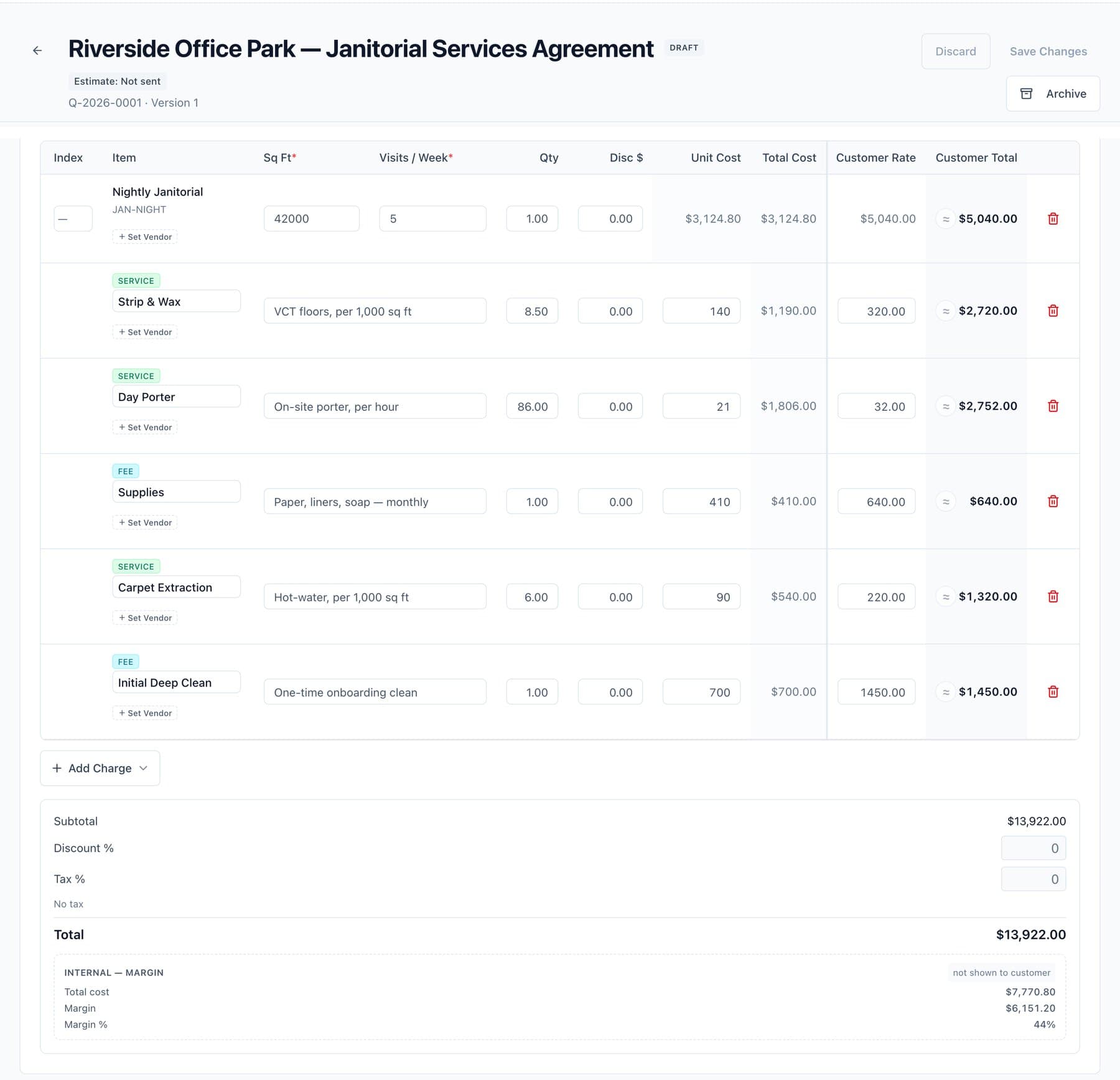Edit Day Porter quantity 86.00
Image resolution: width=1120 pixels, height=1080 pixels.
point(532,406)
